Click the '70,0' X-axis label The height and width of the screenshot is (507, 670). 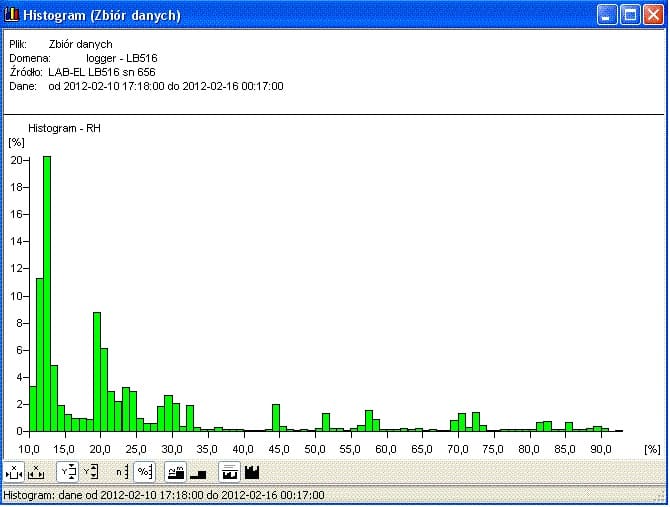[458, 449]
